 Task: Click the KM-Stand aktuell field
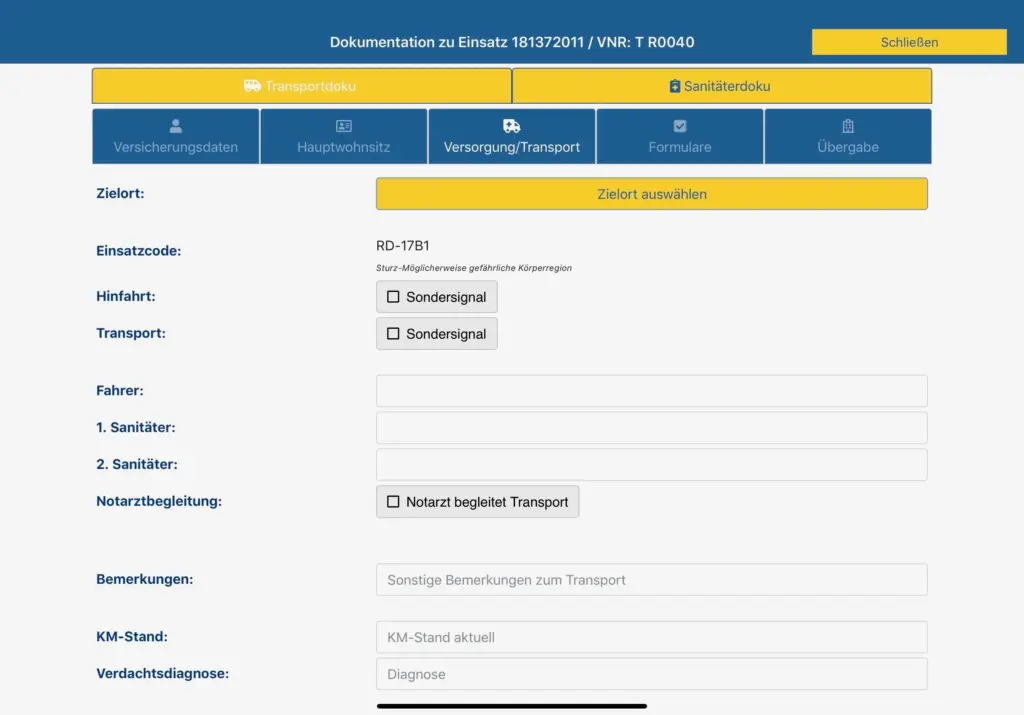tap(651, 637)
